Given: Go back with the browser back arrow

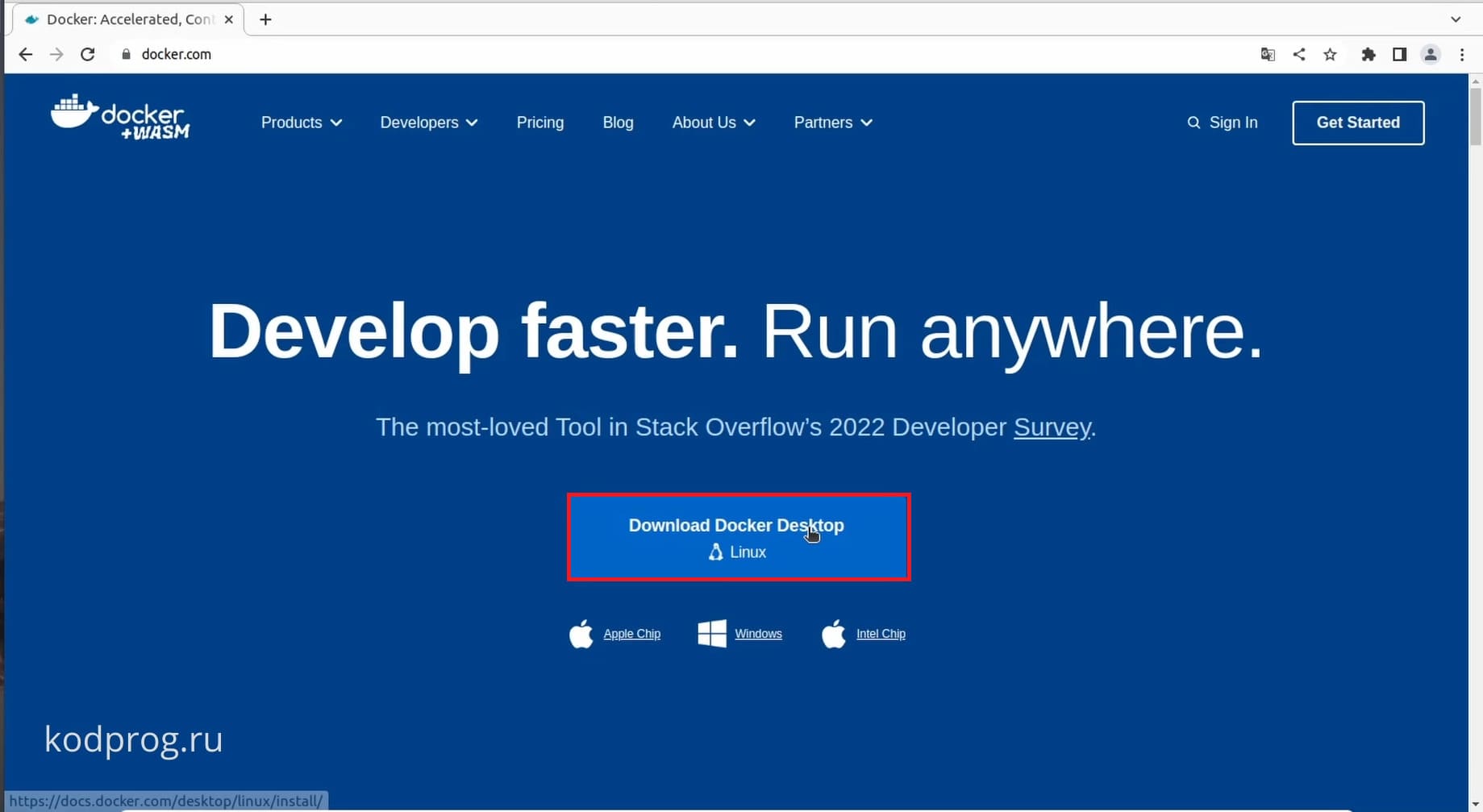Looking at the screenshot, I should click(x=26, y=54).
